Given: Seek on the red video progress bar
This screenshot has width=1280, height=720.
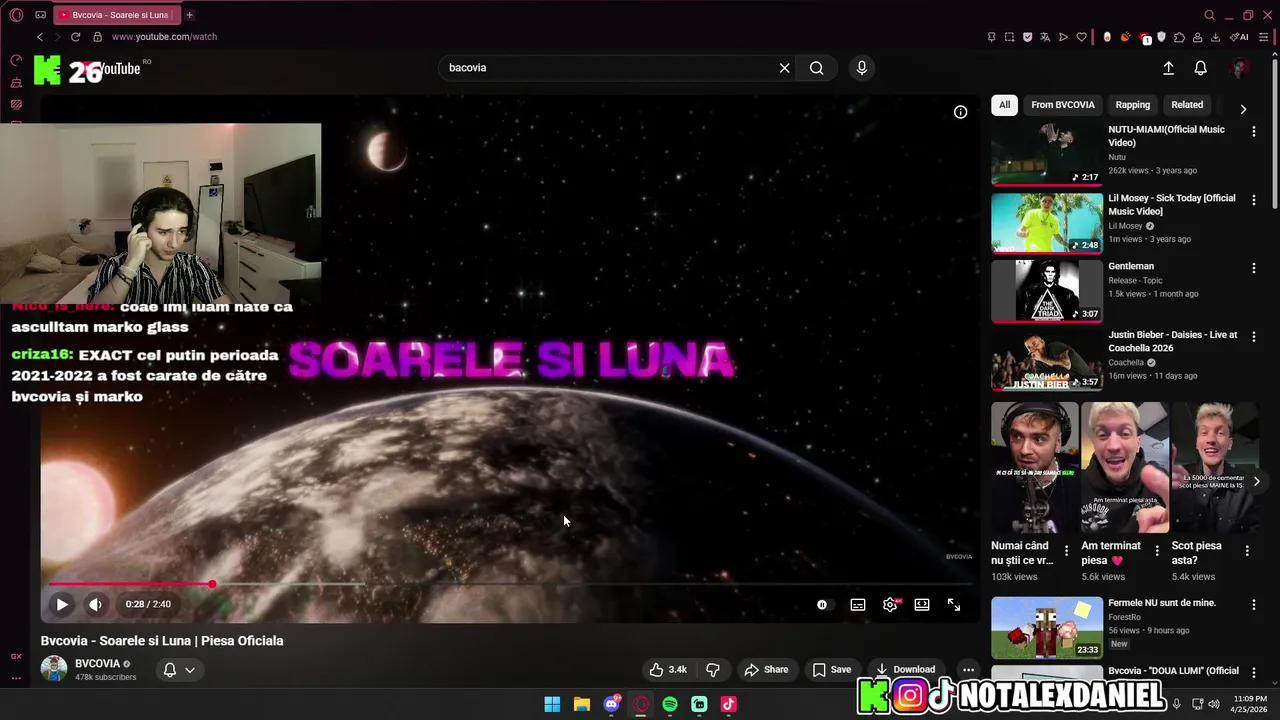Looking at the screenshot, I should coord(510,584).
